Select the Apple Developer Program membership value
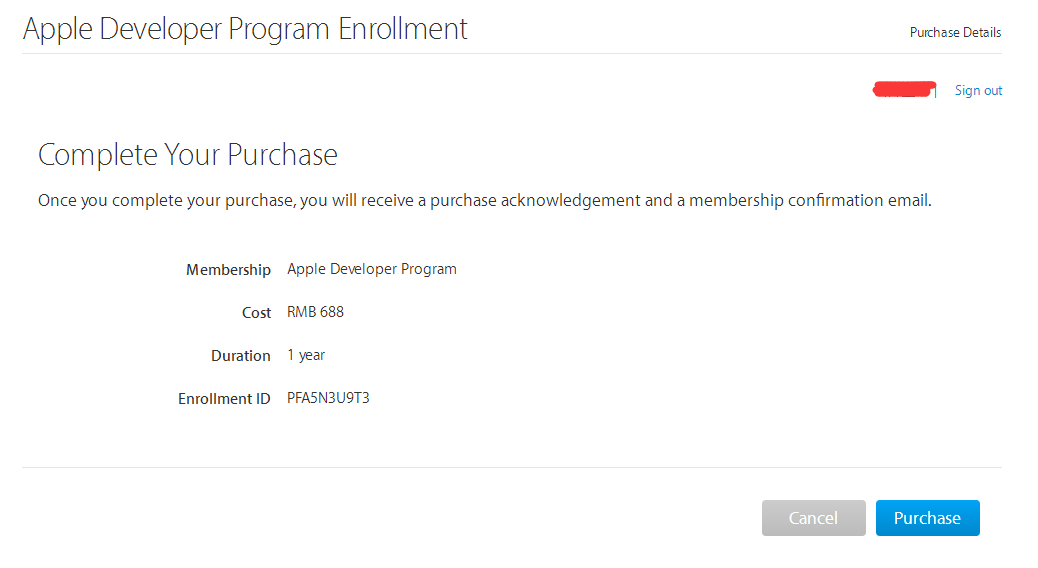Screen dimensions: 1038x568 pyautogui.click(x=372, y=269)
